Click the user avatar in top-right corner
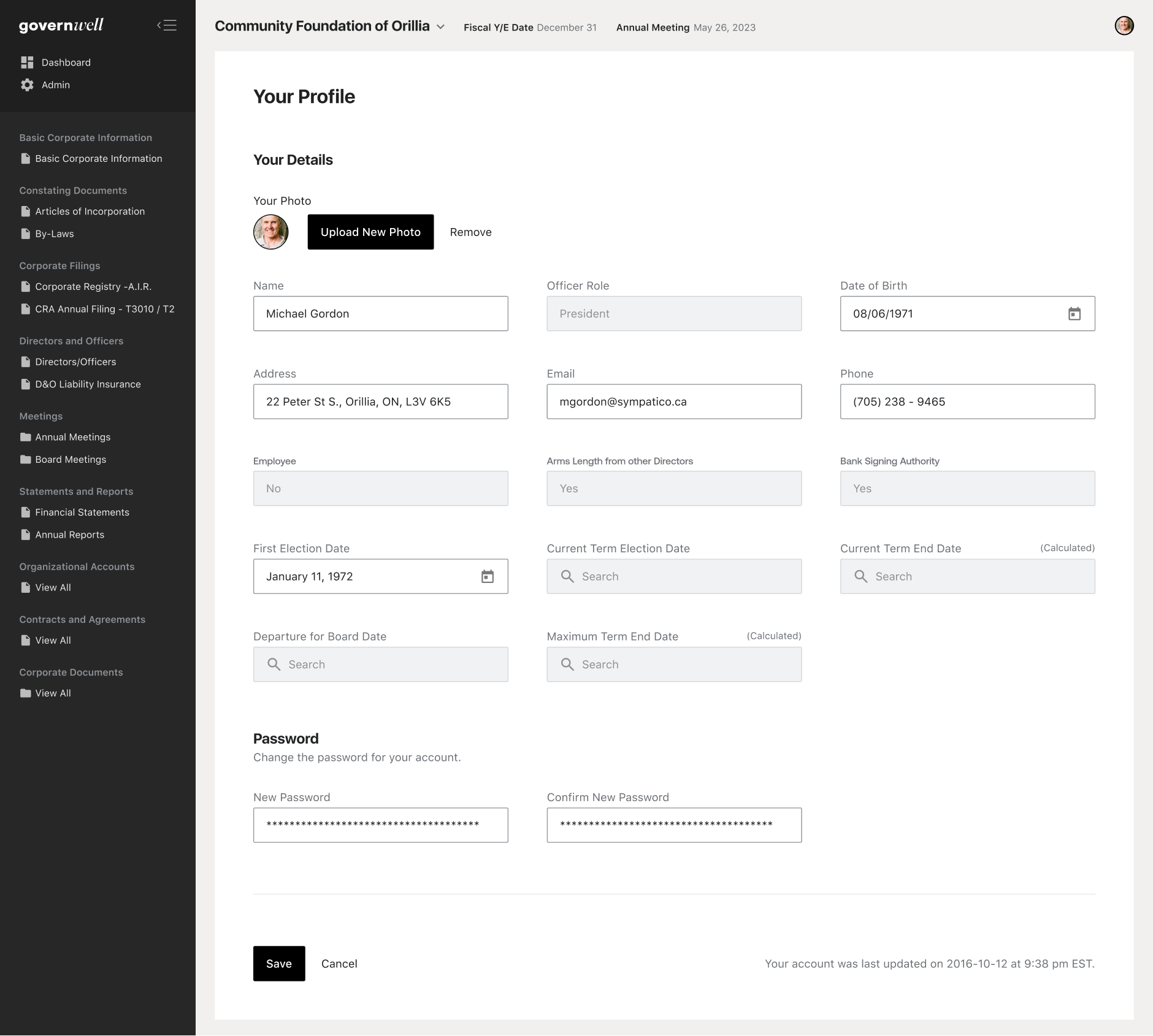Image resolution: width=1153 pixels, height=1036 pixels. (1124, 26)
